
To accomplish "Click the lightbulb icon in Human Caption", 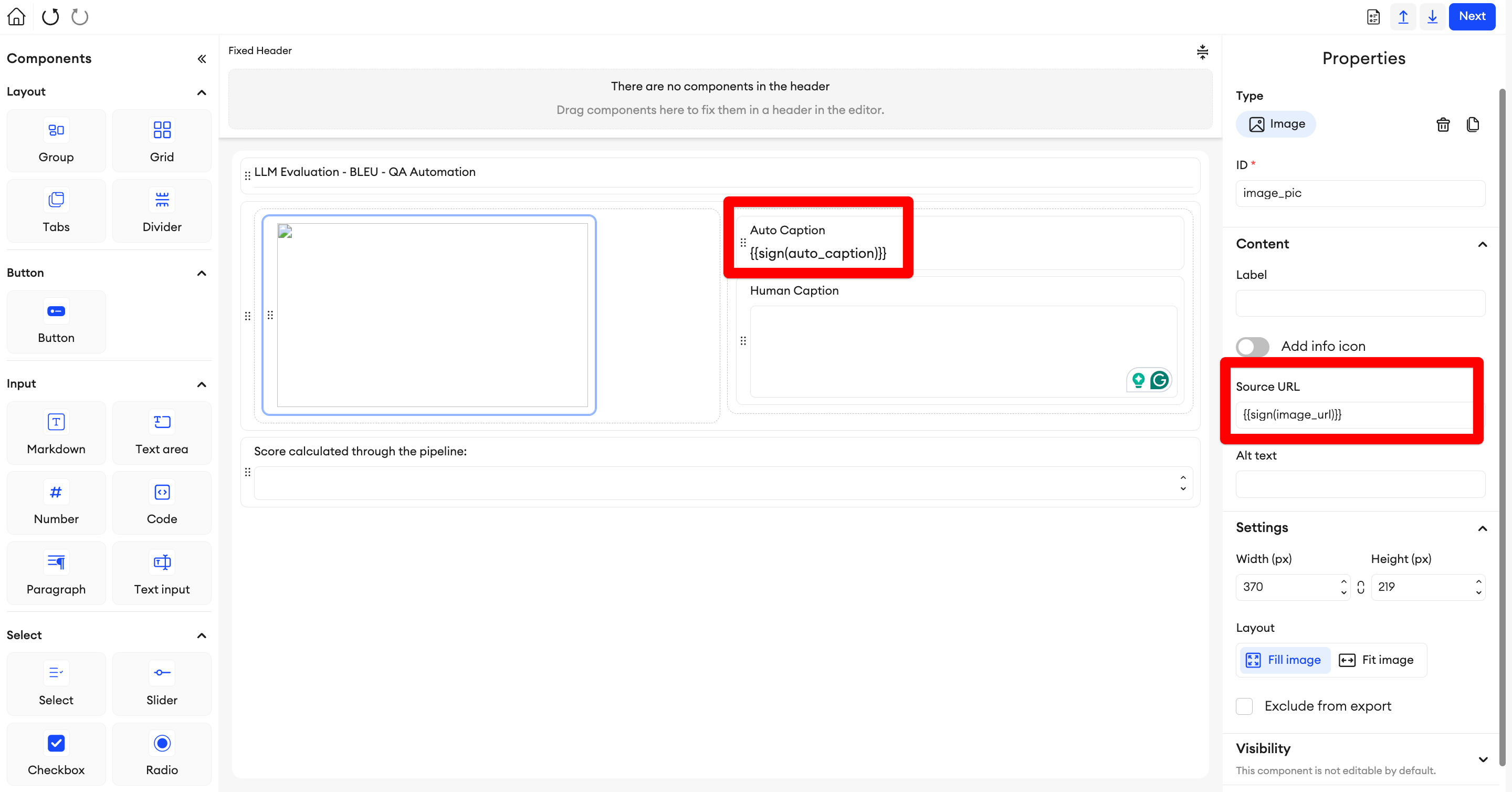I will pyautogui.click(x=1139, y=380).
